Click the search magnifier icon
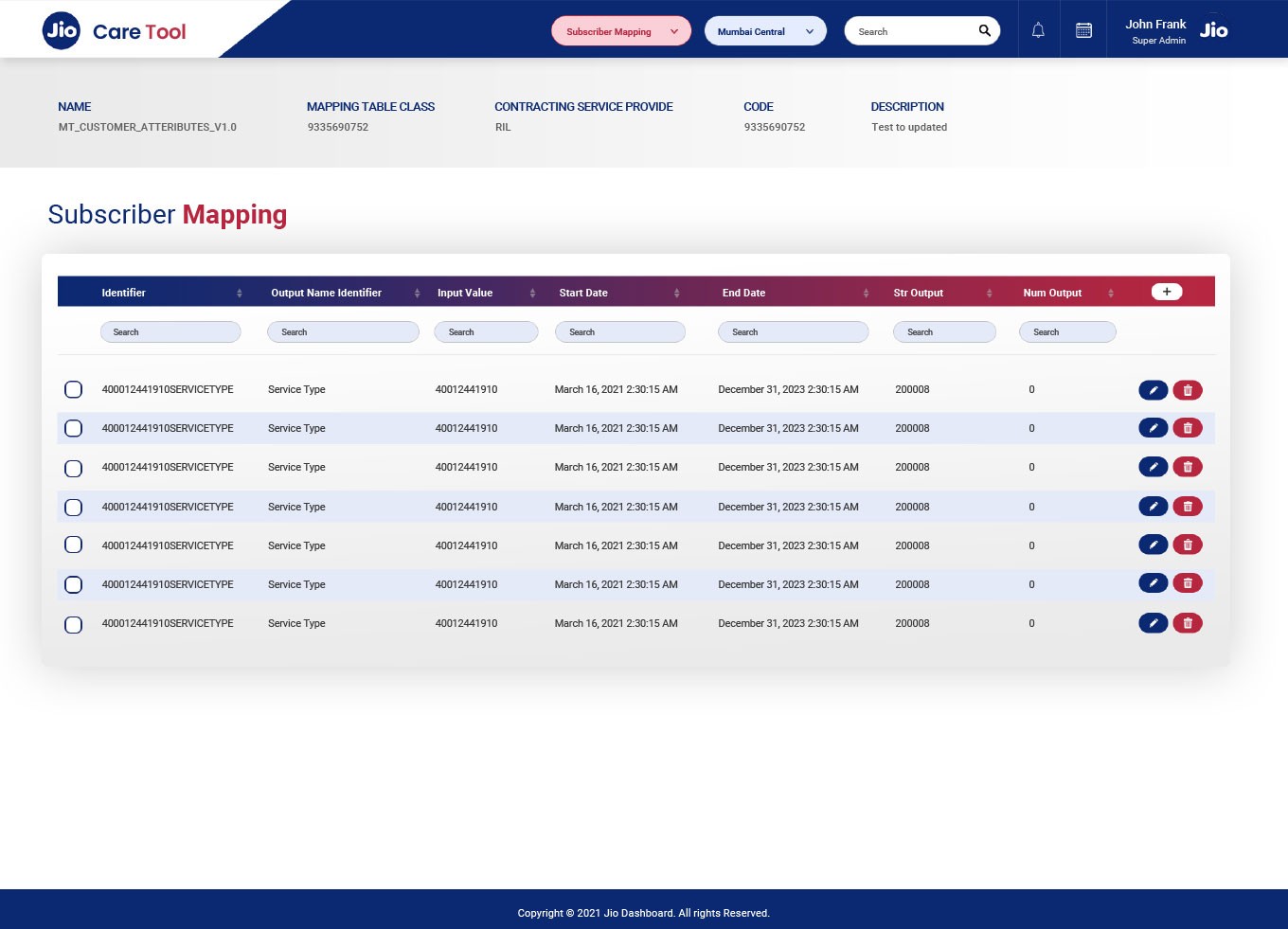1288x929 pixels. (984, 30)
